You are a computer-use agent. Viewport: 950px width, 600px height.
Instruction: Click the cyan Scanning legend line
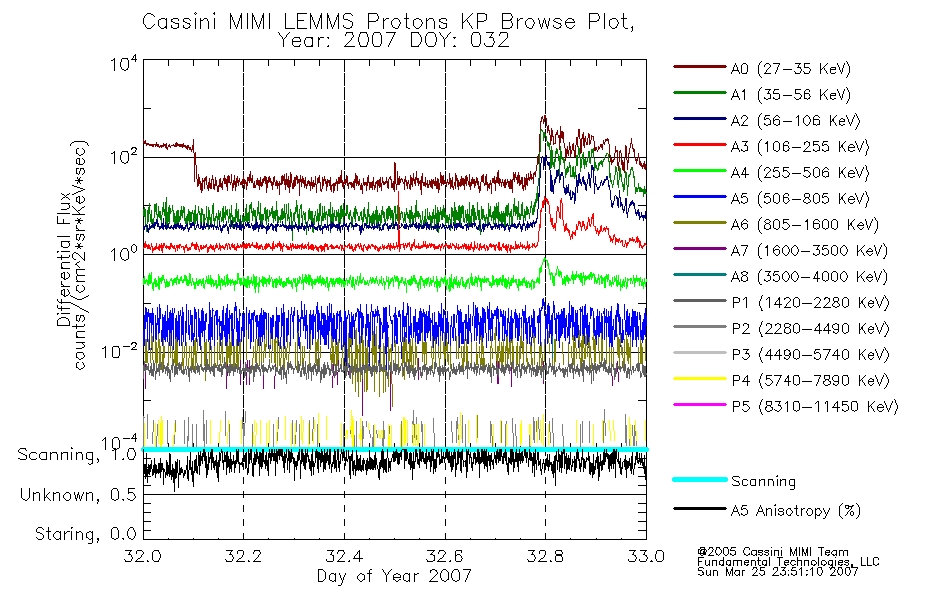coord(699,479)
